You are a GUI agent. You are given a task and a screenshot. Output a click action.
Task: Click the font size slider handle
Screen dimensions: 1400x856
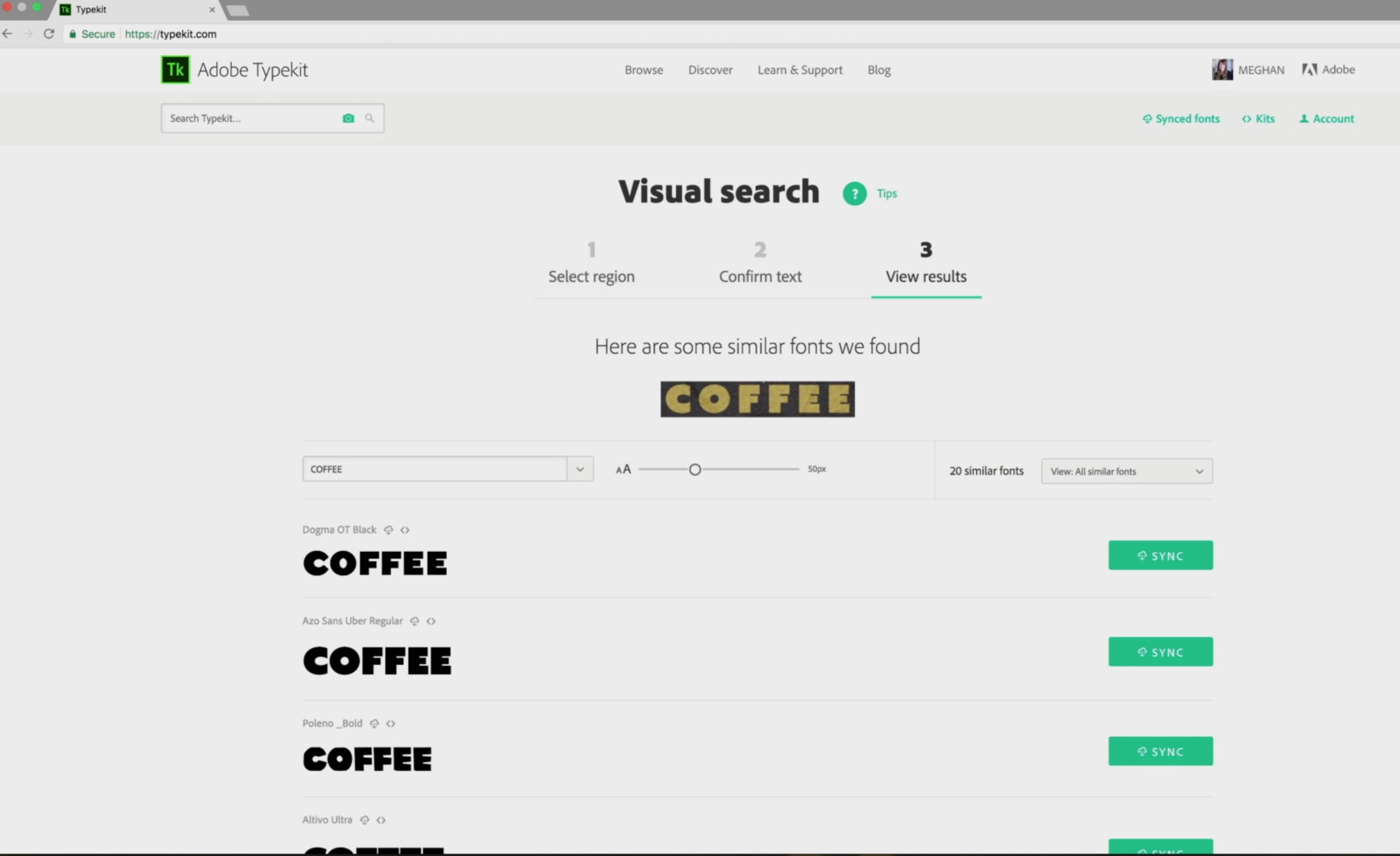tap(695, 469)
